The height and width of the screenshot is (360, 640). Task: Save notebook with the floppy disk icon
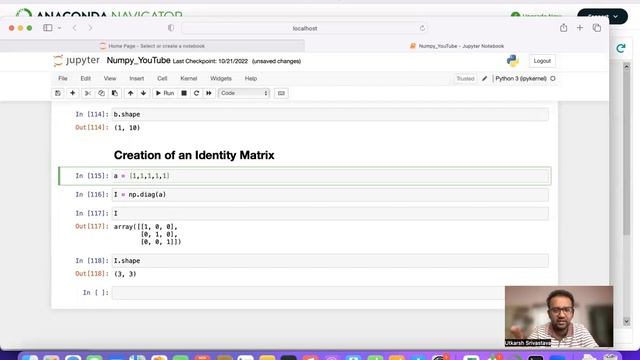click(x=58, y=93)
